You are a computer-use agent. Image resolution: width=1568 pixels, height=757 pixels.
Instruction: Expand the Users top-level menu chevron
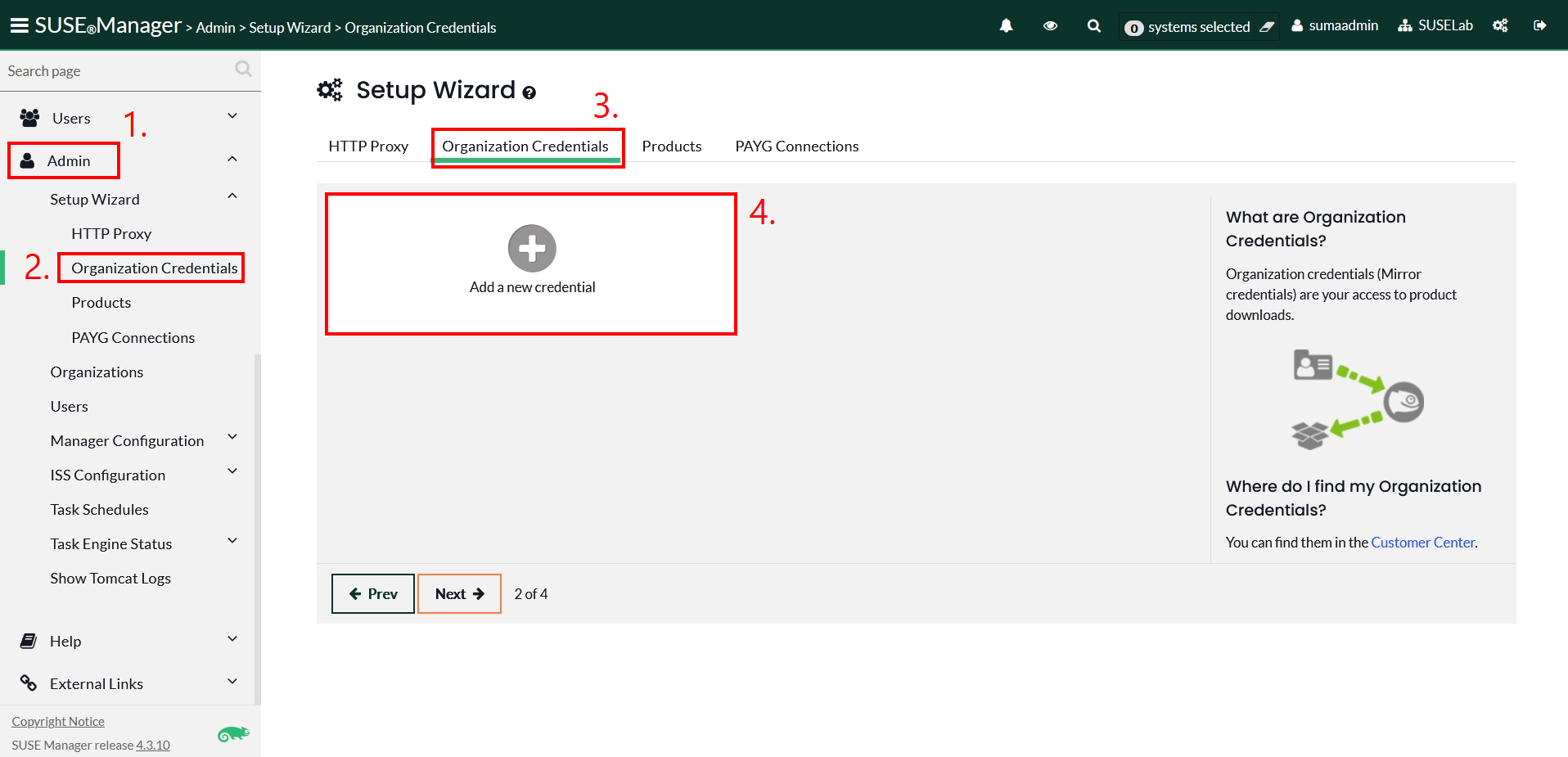point(232,116)
